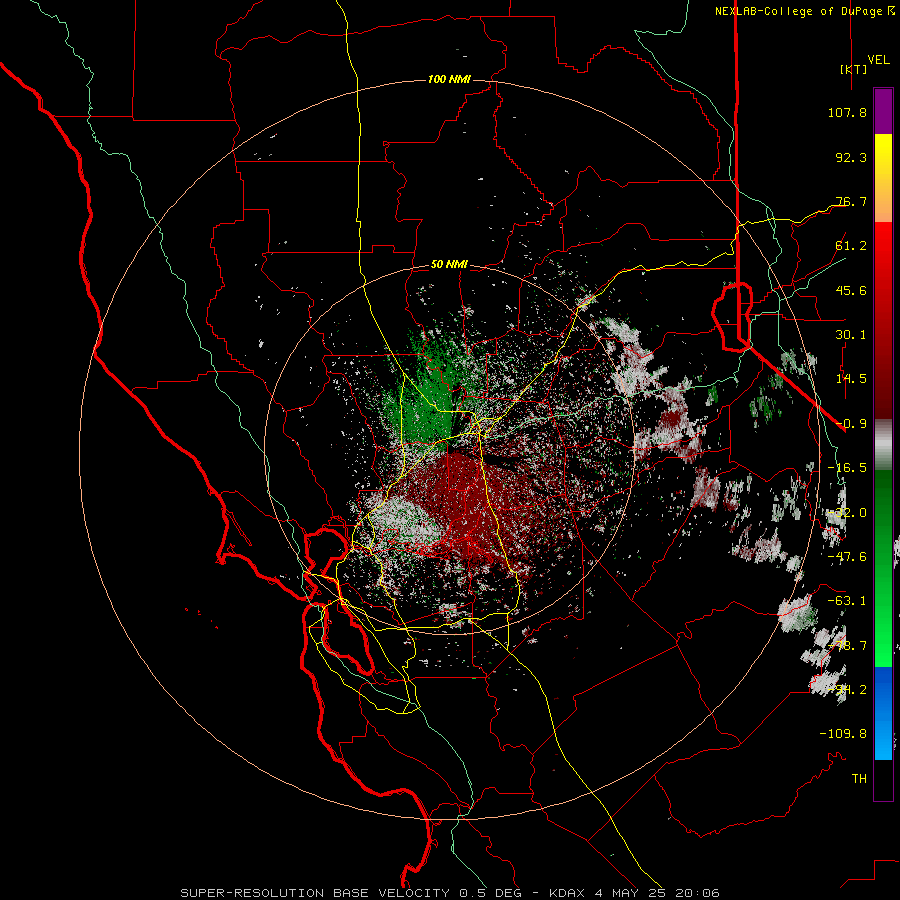
Task: Pick the gray near-zero color scale segment
Action: [883, 442]
